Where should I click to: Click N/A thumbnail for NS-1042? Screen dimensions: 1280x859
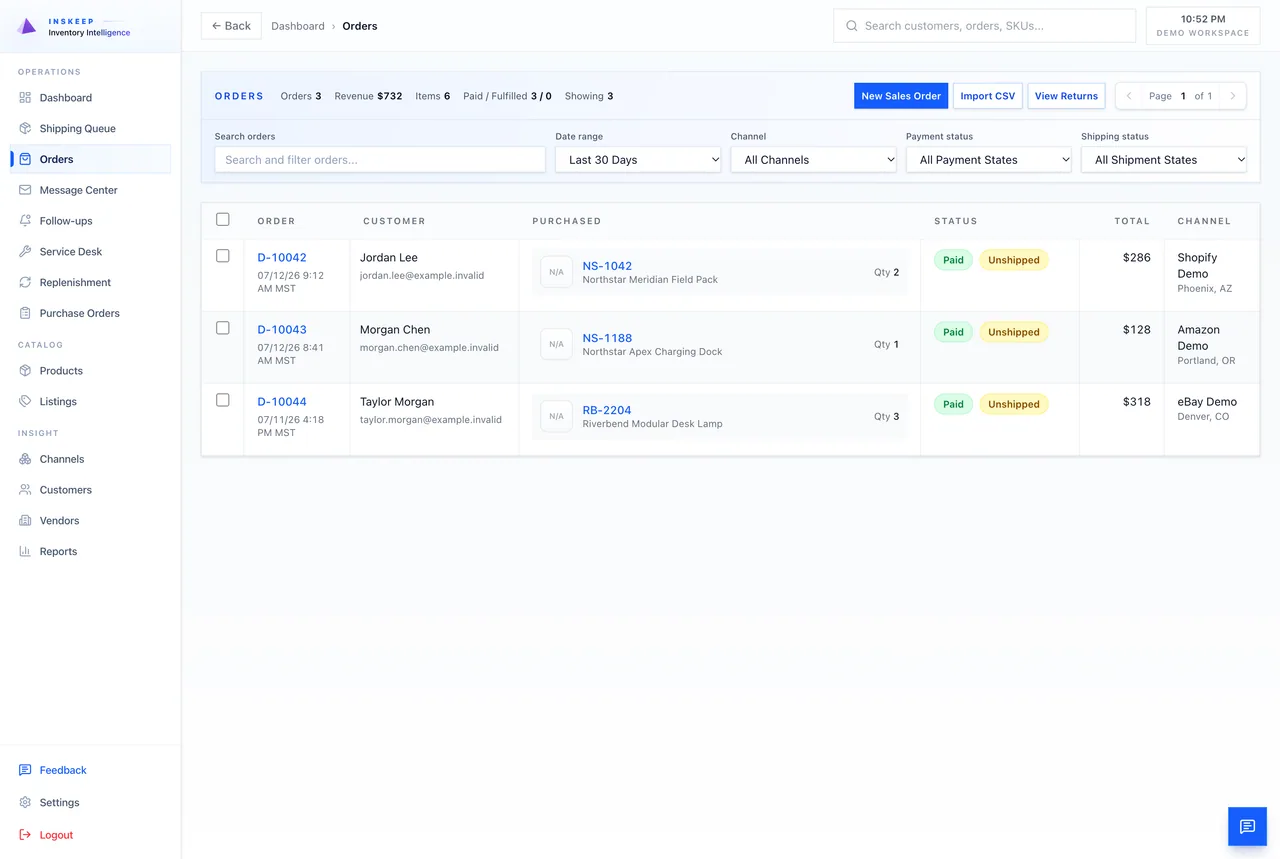[x=557, y=272]
